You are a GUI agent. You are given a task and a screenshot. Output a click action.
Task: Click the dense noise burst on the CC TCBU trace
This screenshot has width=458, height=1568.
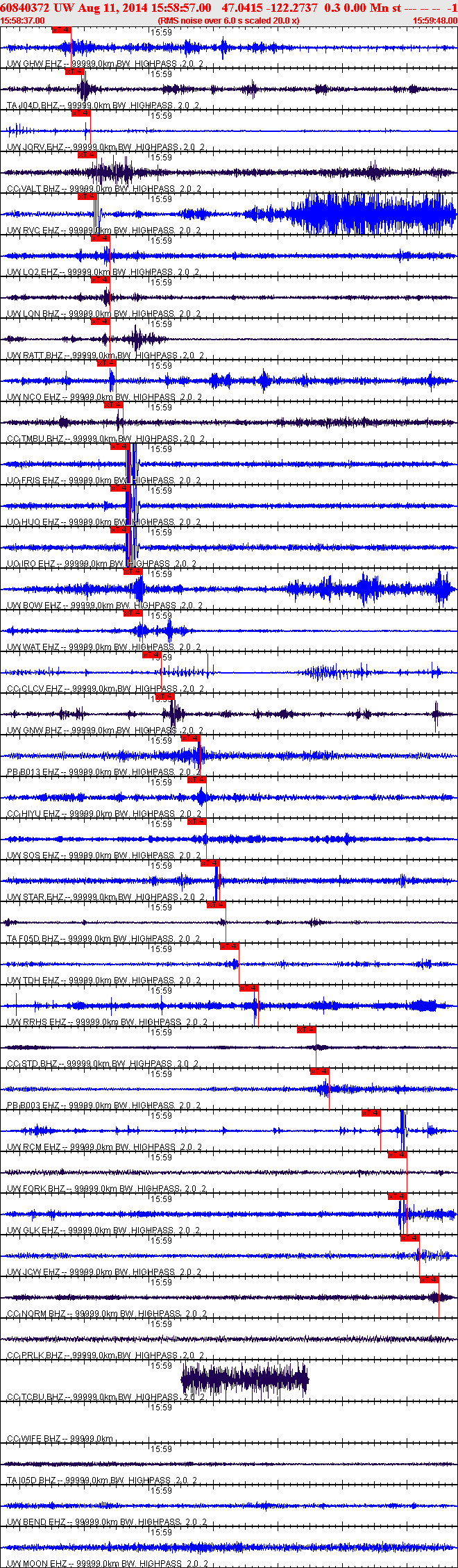tap(244, 1380)
